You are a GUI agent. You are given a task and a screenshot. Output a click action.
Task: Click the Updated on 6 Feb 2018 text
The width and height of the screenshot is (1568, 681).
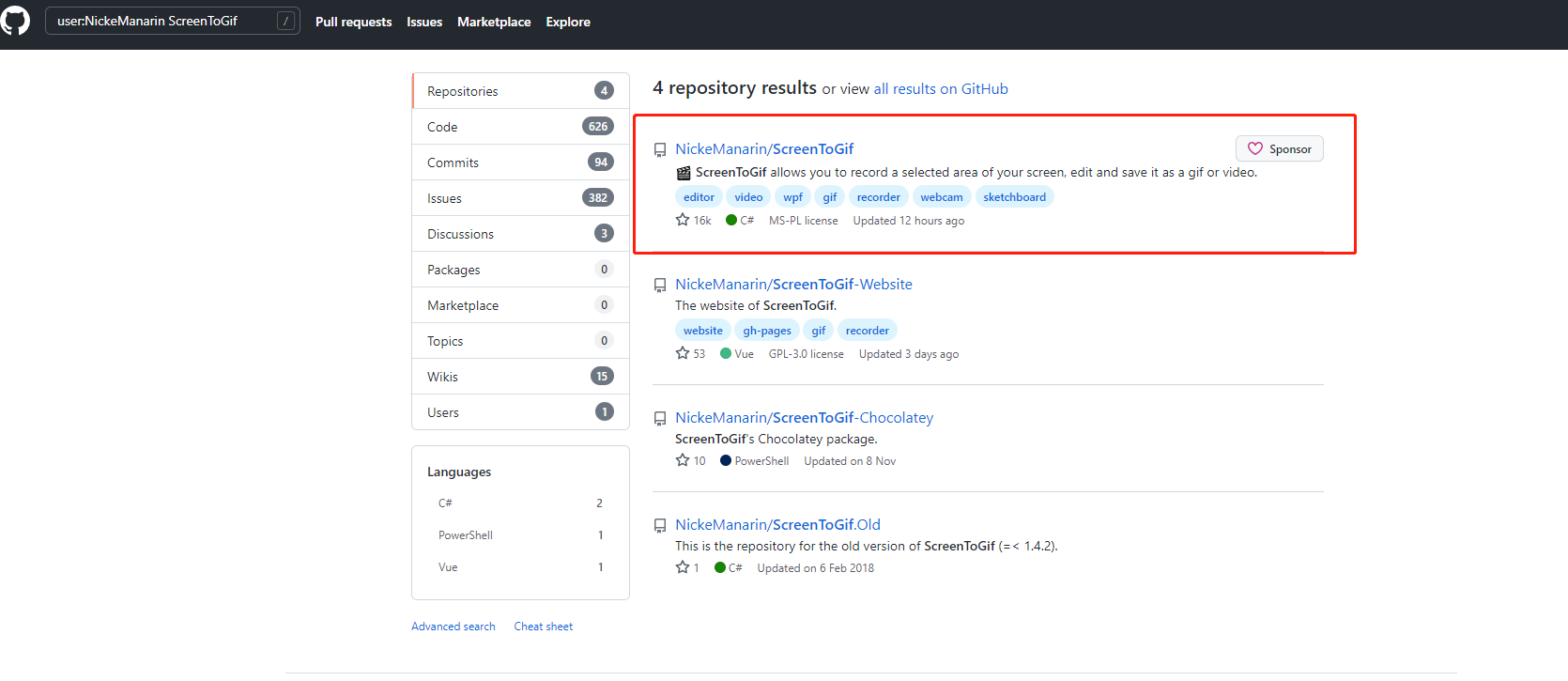[816, 568]
